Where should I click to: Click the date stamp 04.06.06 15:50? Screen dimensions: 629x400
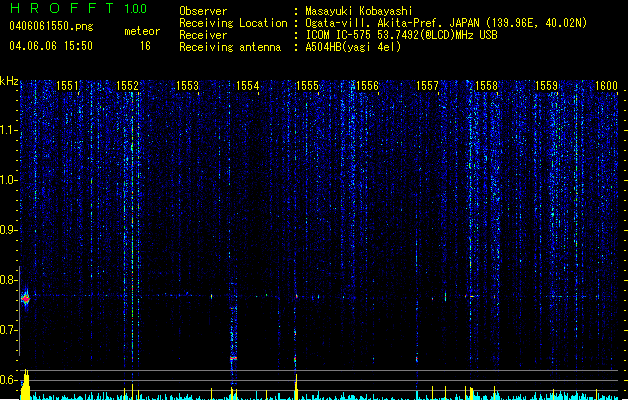[51, 46]
